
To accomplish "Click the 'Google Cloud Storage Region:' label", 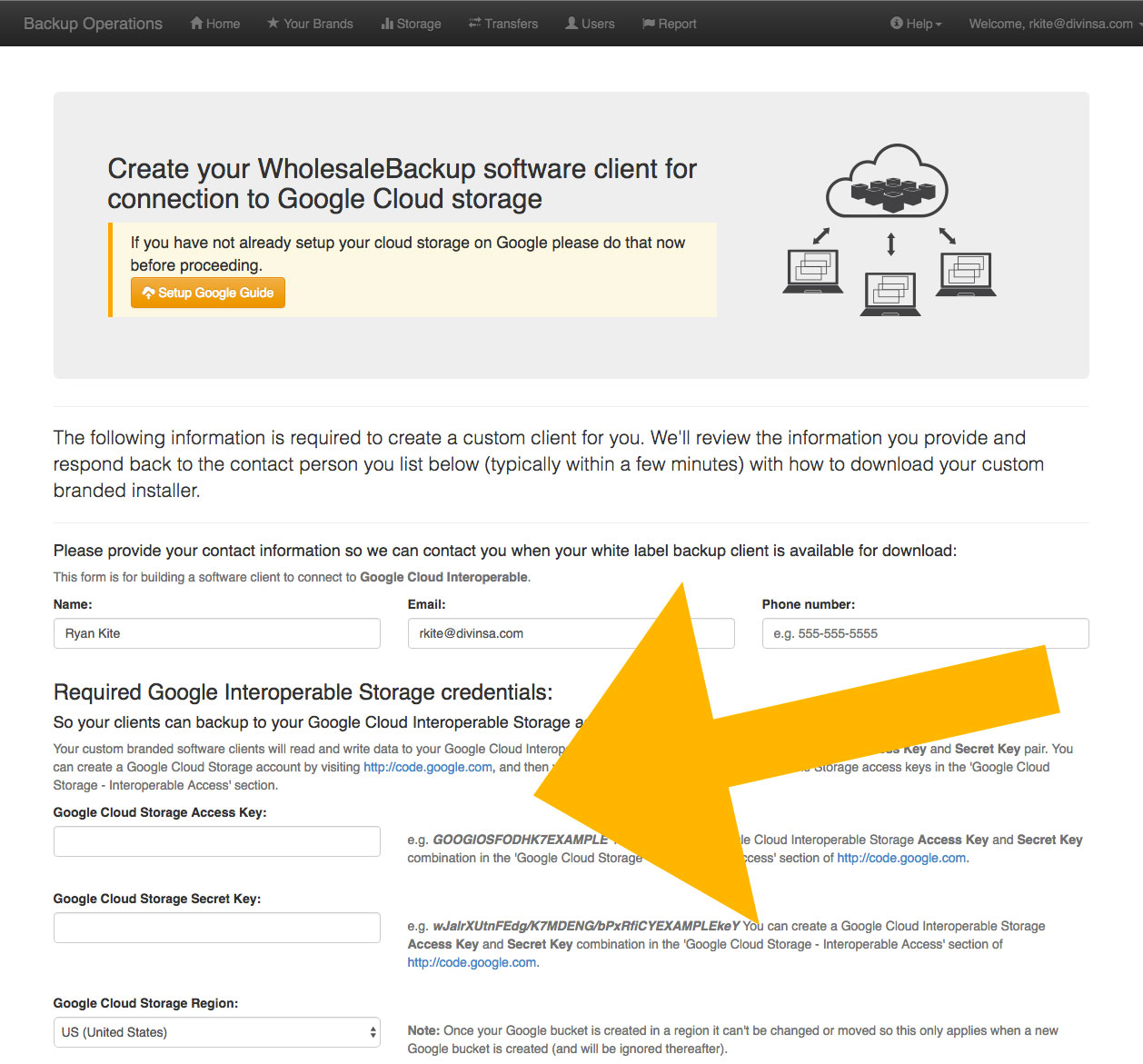I will coord(146,1003).
